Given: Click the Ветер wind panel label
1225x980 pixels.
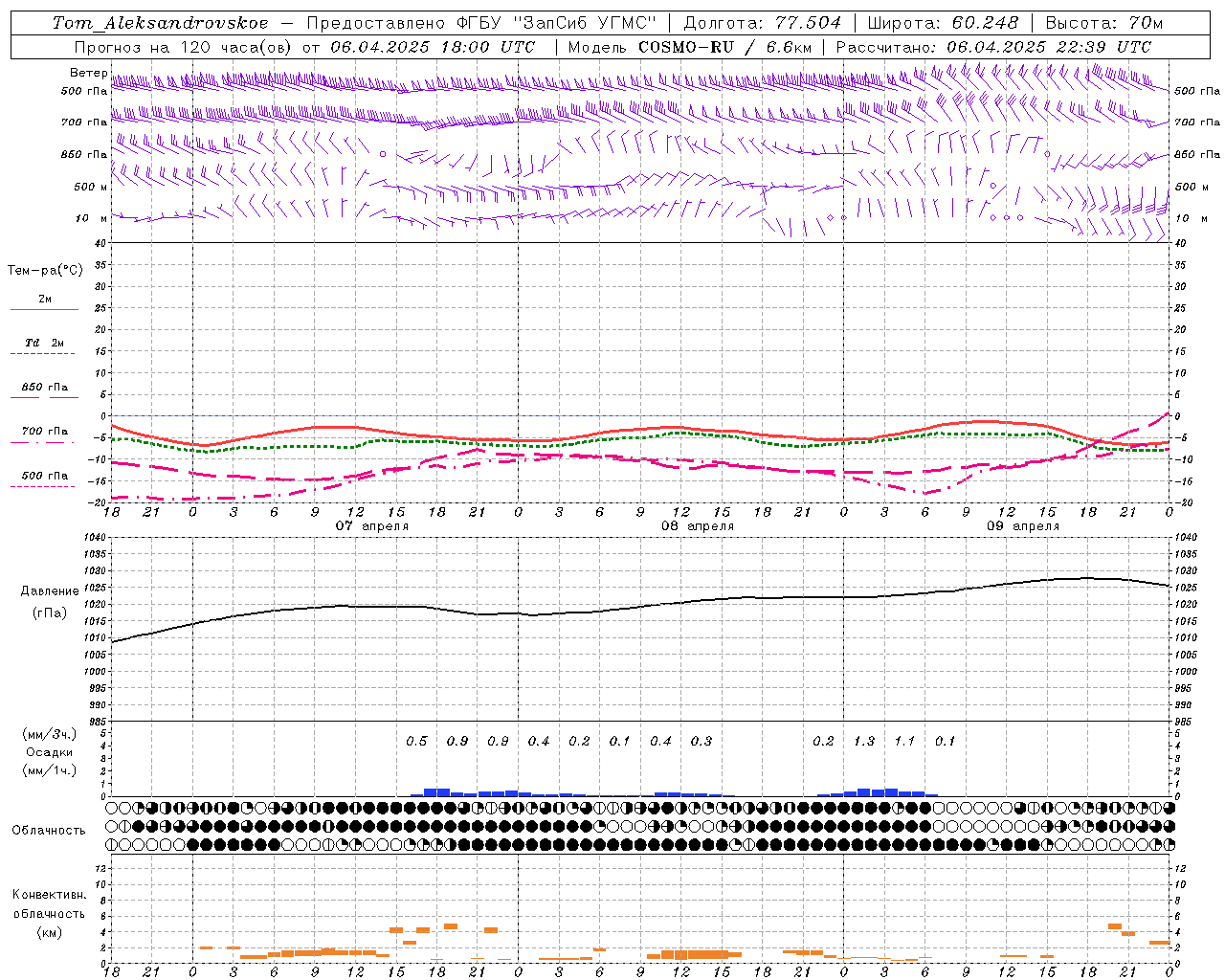Looking at the screenshot, I should point(89,73).
